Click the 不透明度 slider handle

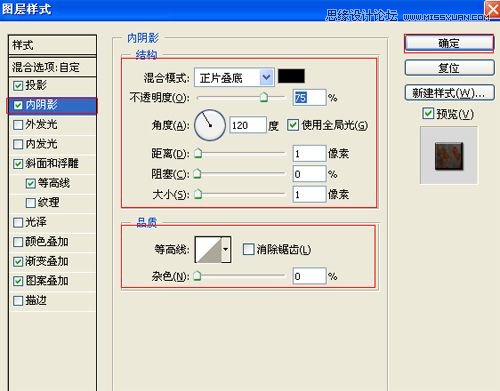point(264,97)
